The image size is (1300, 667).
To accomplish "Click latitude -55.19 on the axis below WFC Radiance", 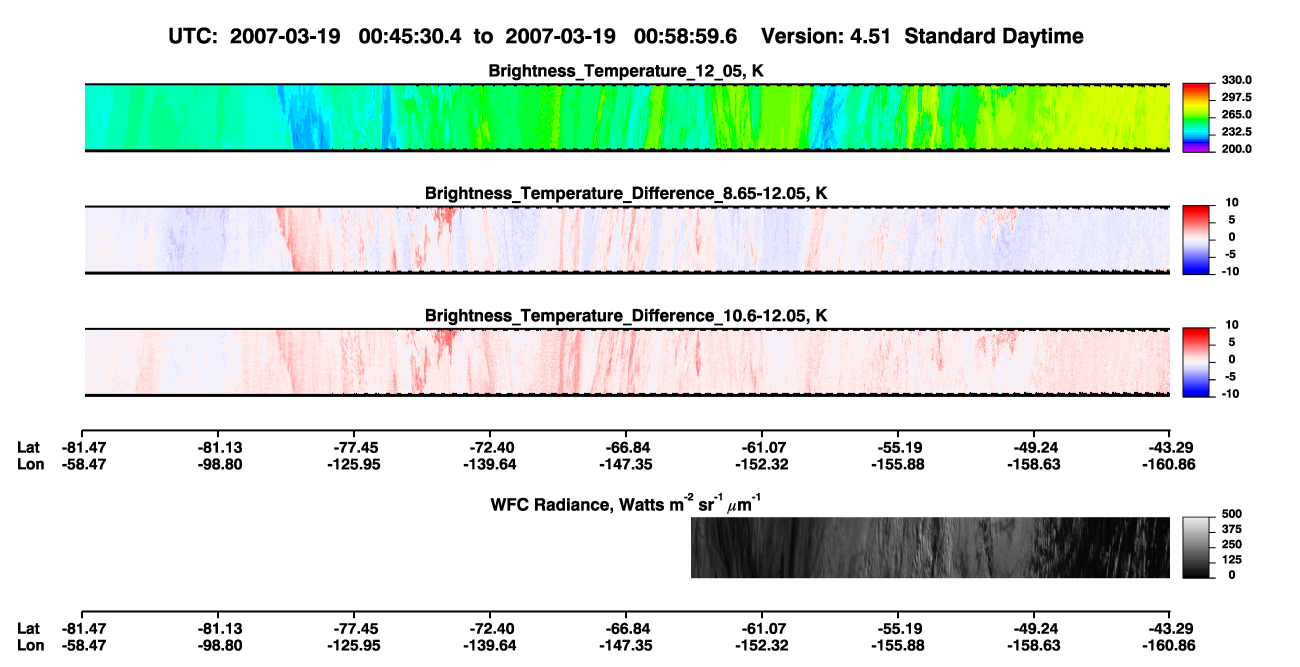I will pyautogui.click(x=897, y=628).
